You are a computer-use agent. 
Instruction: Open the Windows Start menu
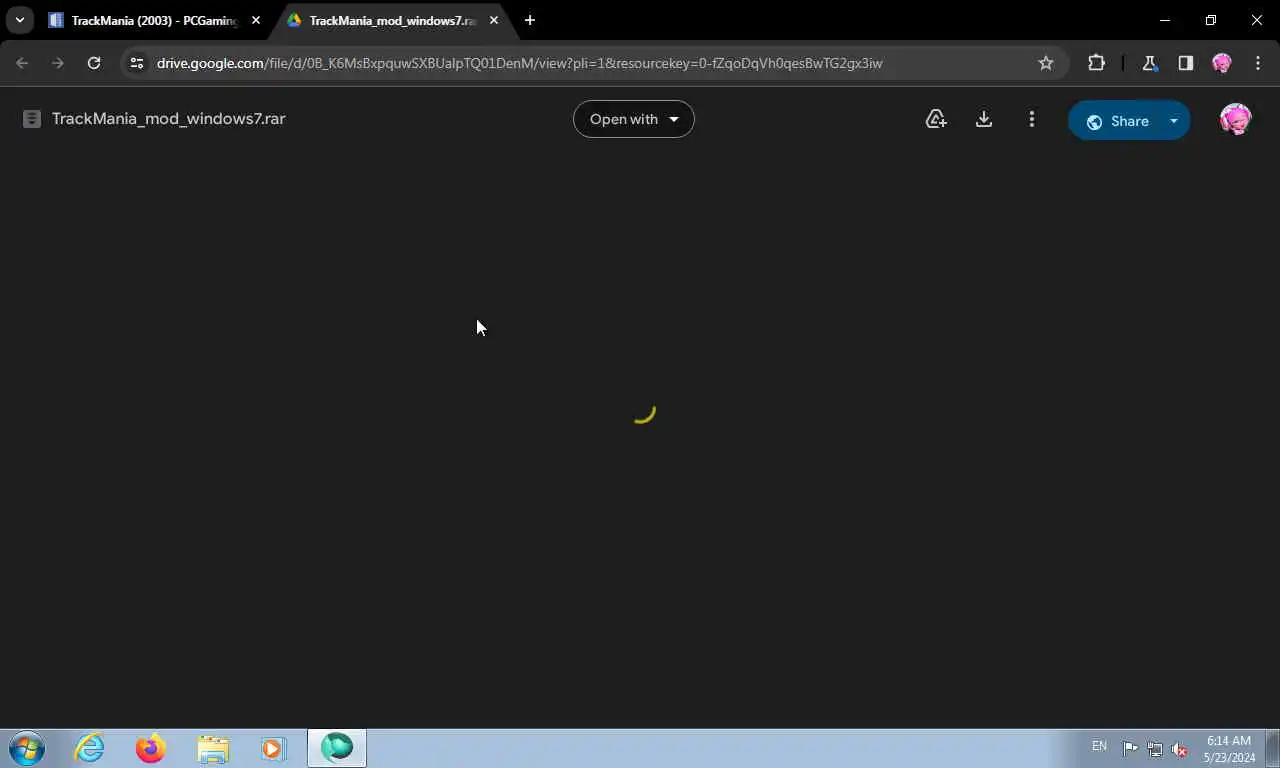pos(27,748)
